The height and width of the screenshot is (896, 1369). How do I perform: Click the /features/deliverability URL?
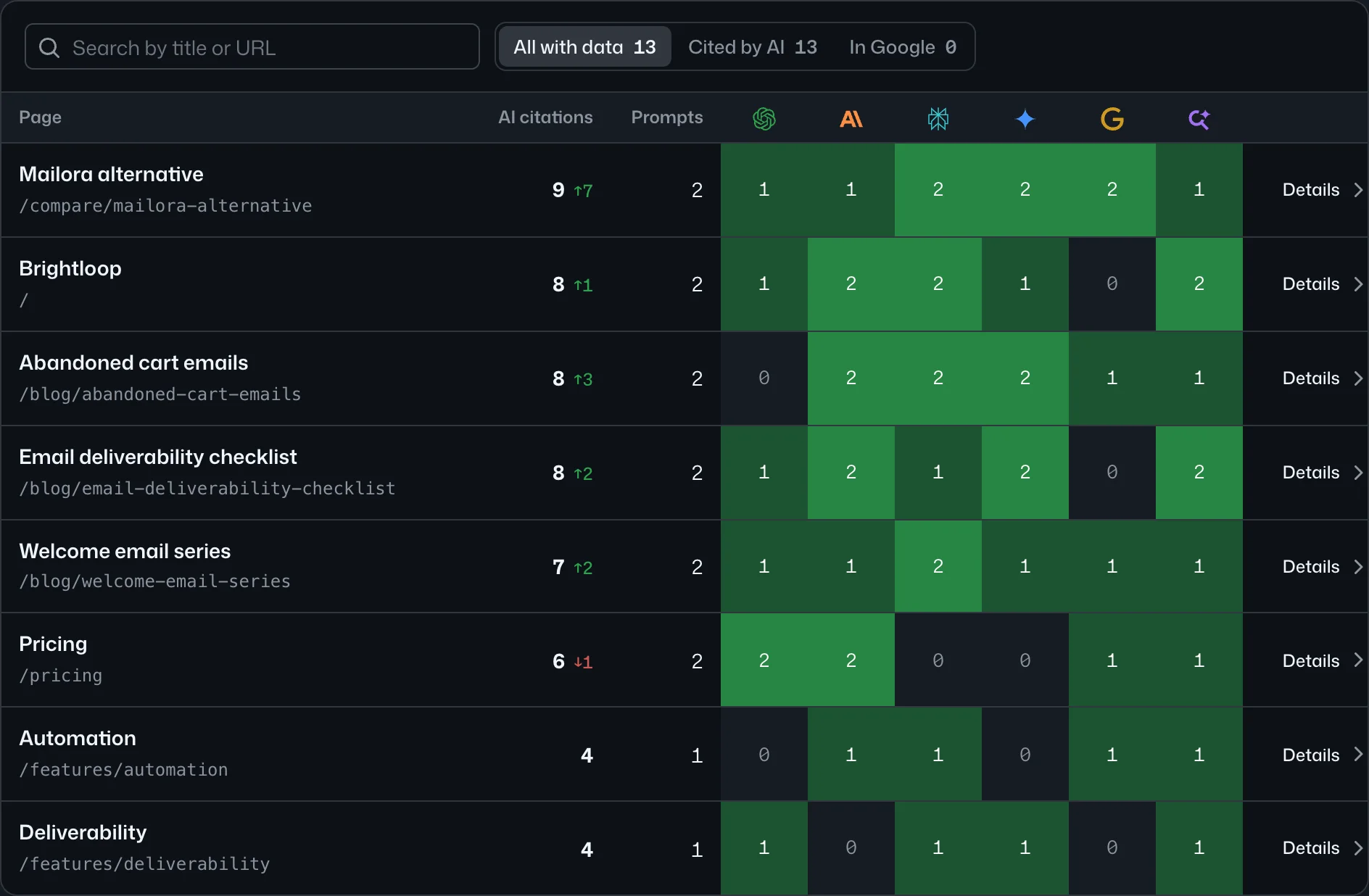tap(144, 864)
